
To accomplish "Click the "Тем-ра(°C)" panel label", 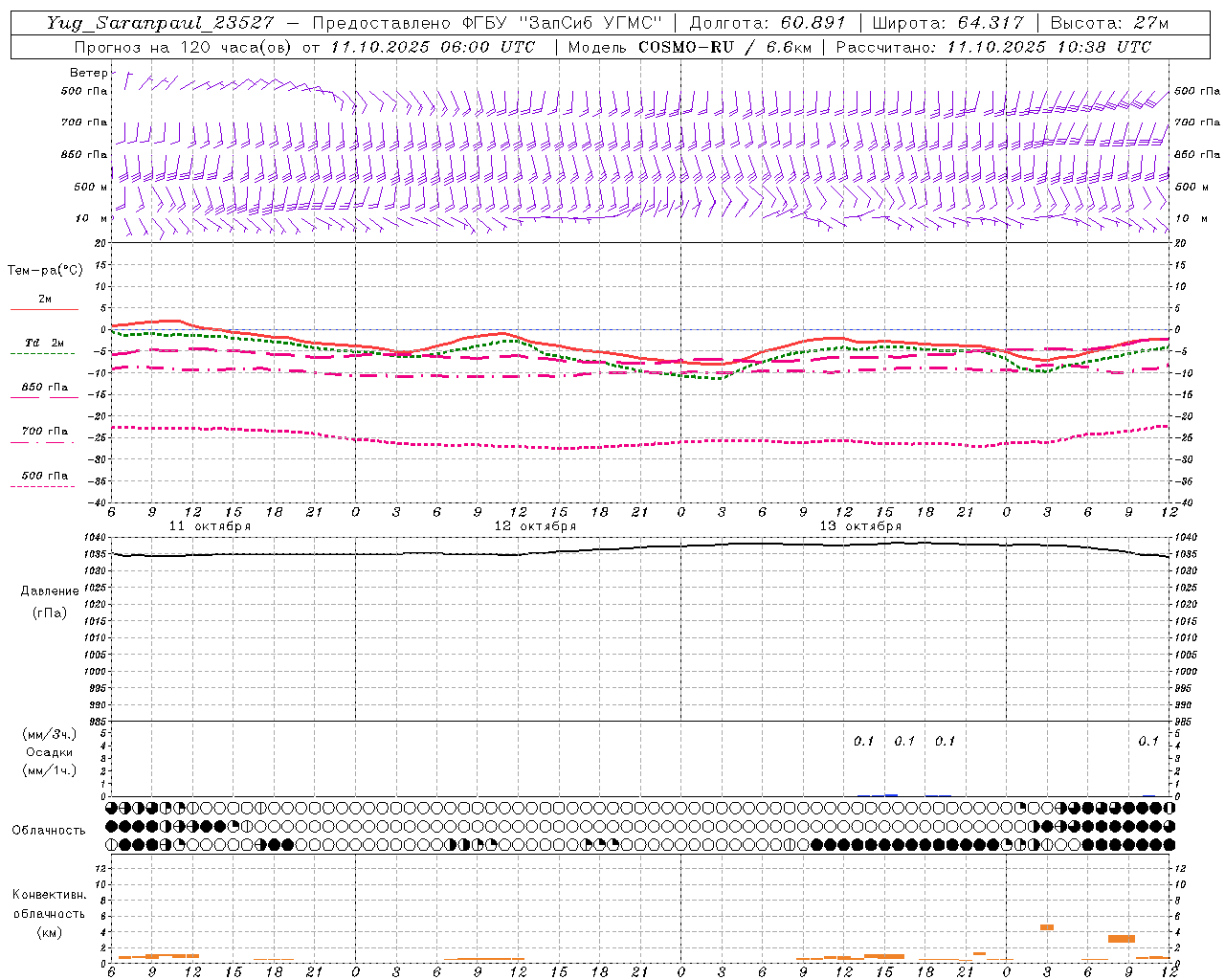I will (x=45, y=271).
